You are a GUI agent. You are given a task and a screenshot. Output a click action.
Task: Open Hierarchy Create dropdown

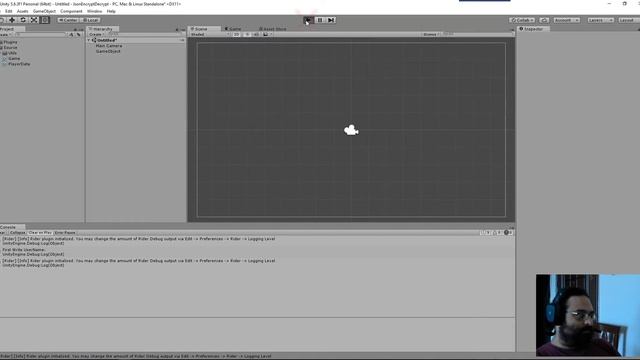(96, 35)
